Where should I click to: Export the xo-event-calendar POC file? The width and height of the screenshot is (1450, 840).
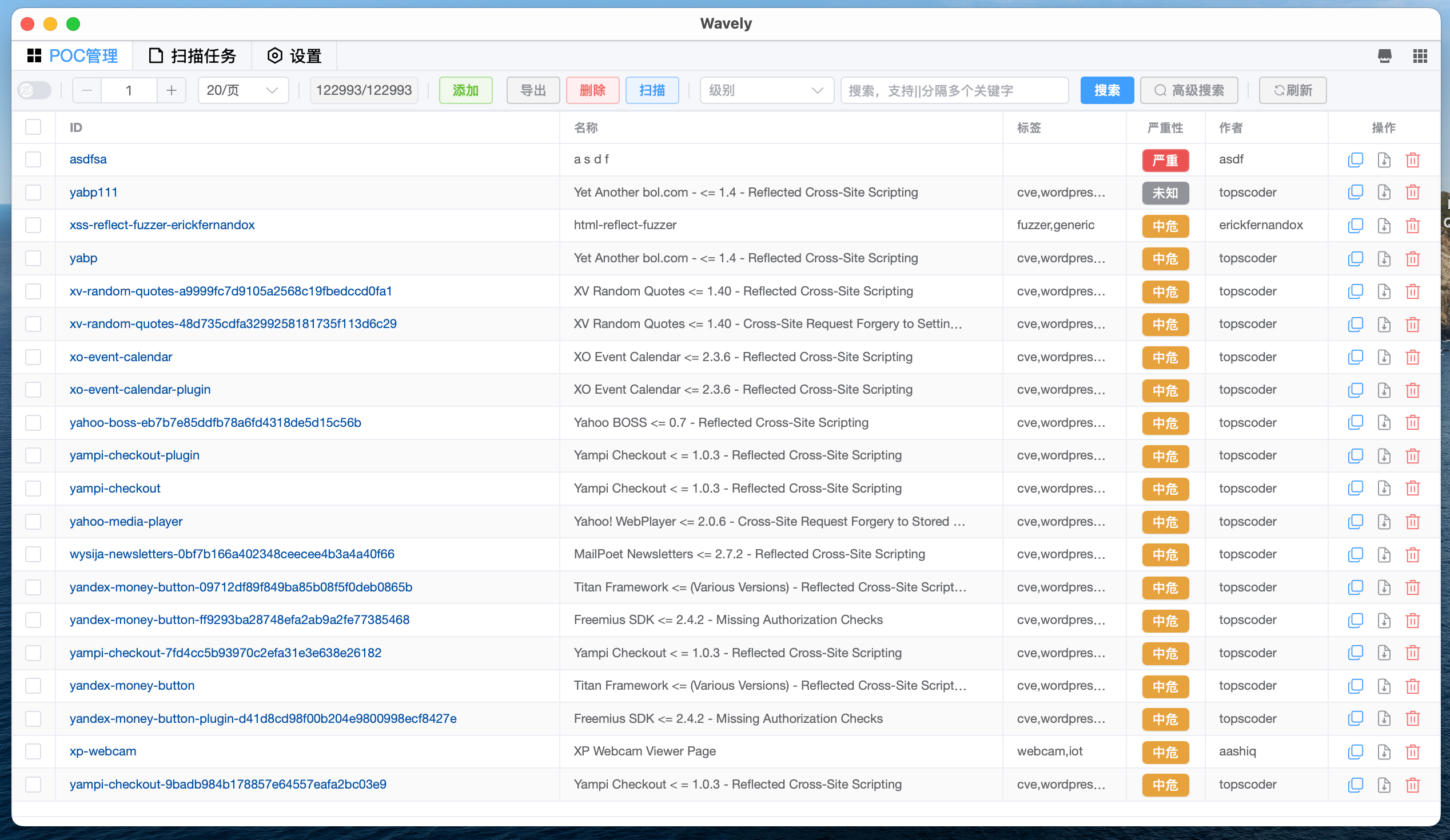[x=1384, y=357]
